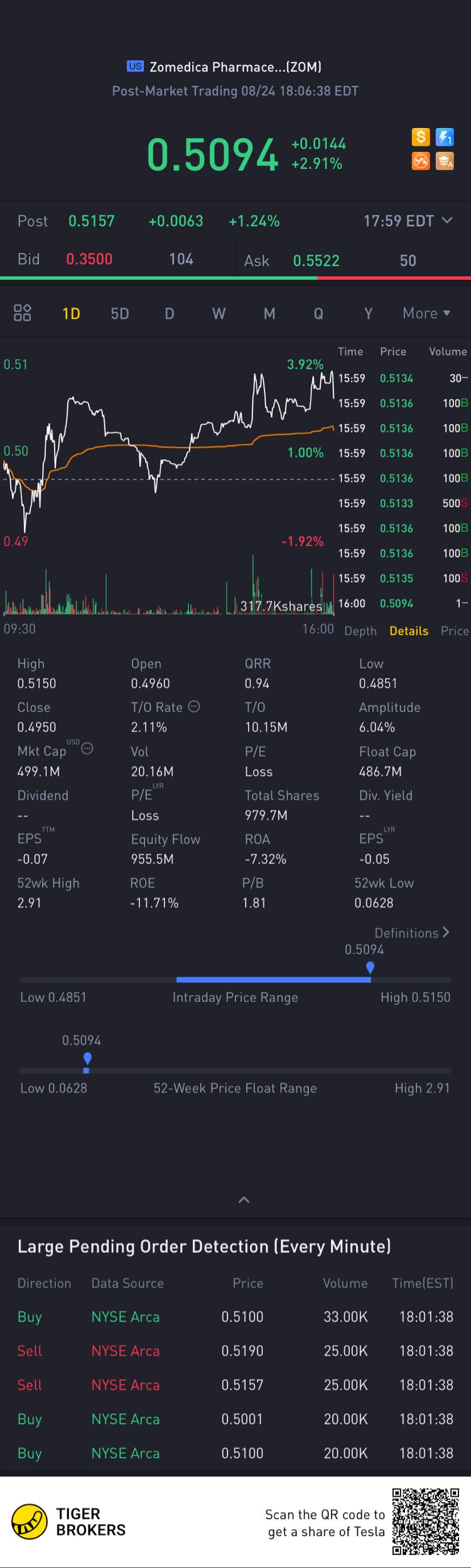Image resolution: width=471 pixels, height=1568 pixels.
Task: Tap the blue lightning bolt badge
Action: [445, 137]
